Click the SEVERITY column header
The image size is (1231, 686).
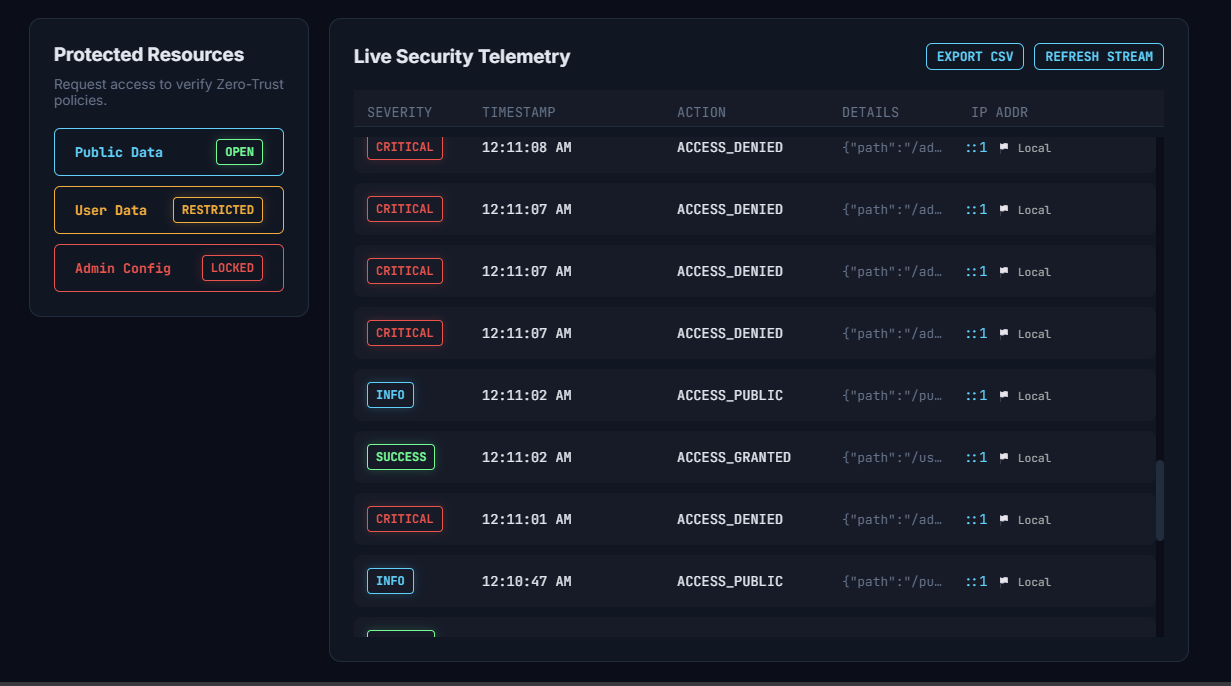pos(400,112)
